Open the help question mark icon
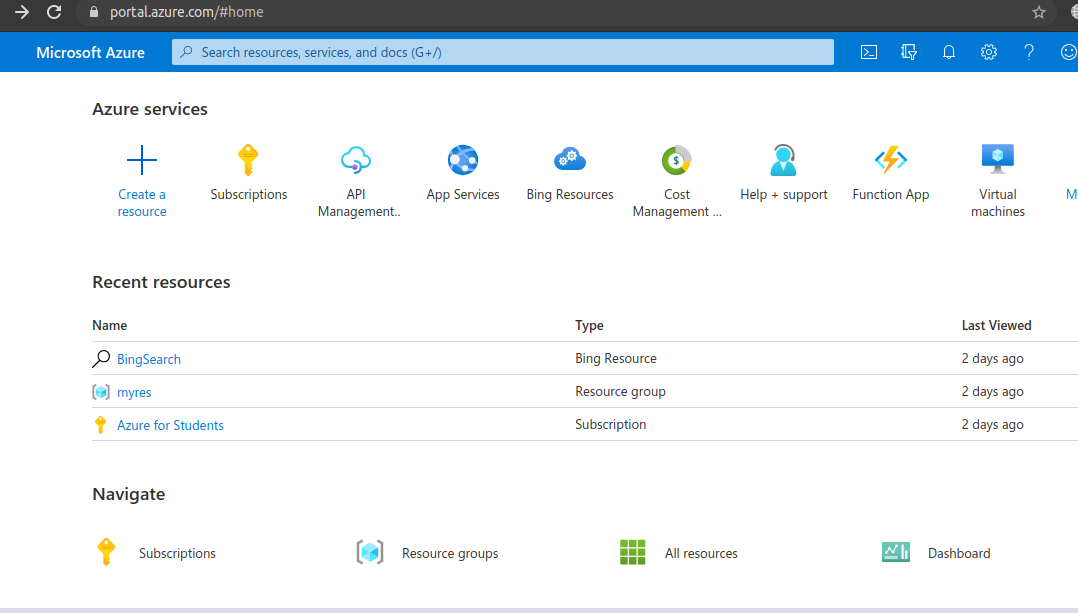The height and width of the screenshot is (613, 1078). (x=1028, y=52)
